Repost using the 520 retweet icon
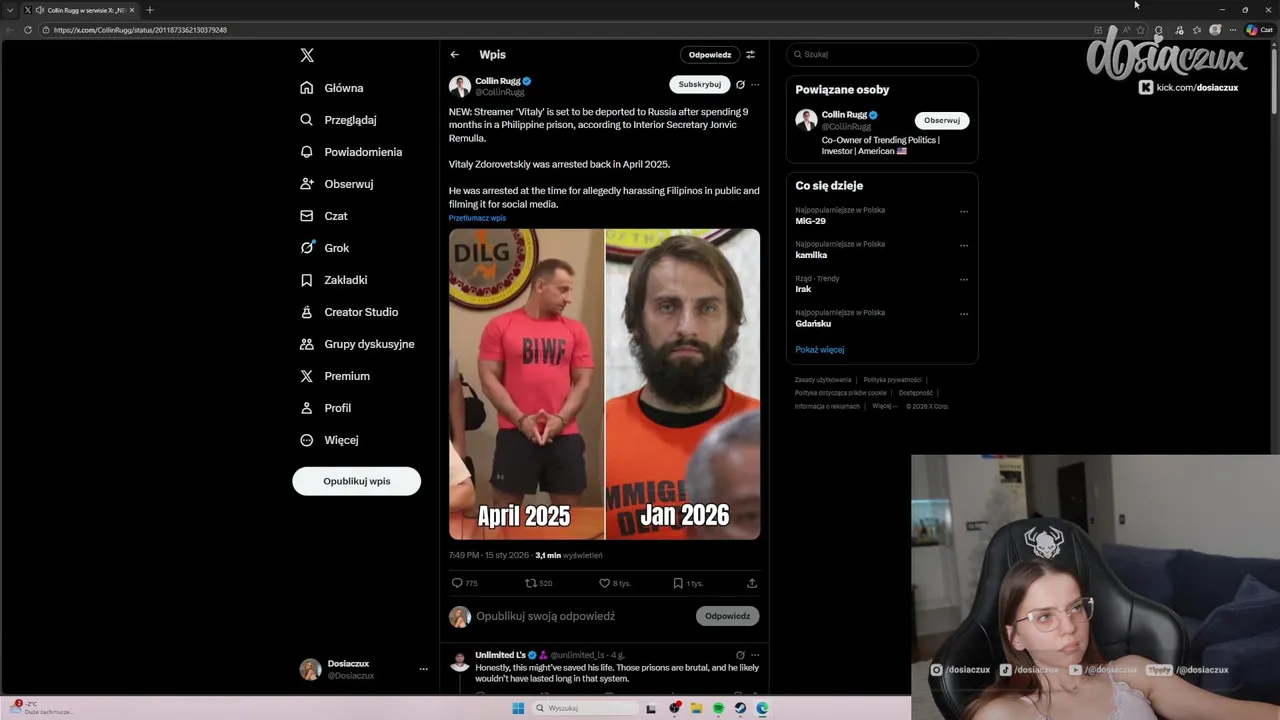This screenshot has width=1280, height=720. (532, 583)
